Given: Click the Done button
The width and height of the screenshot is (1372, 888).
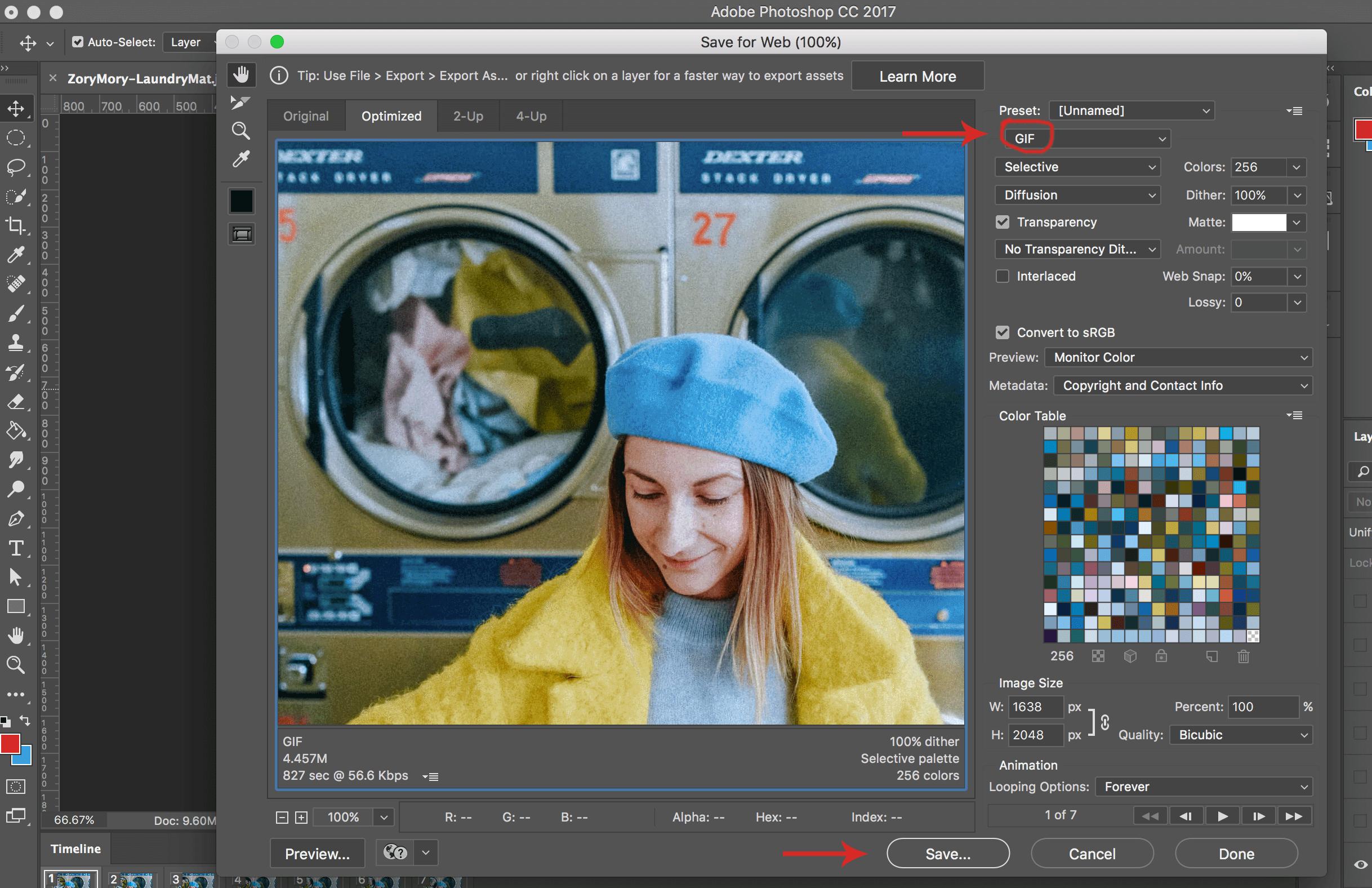Looking at the screenshot, I should [x=1236, y=854].
